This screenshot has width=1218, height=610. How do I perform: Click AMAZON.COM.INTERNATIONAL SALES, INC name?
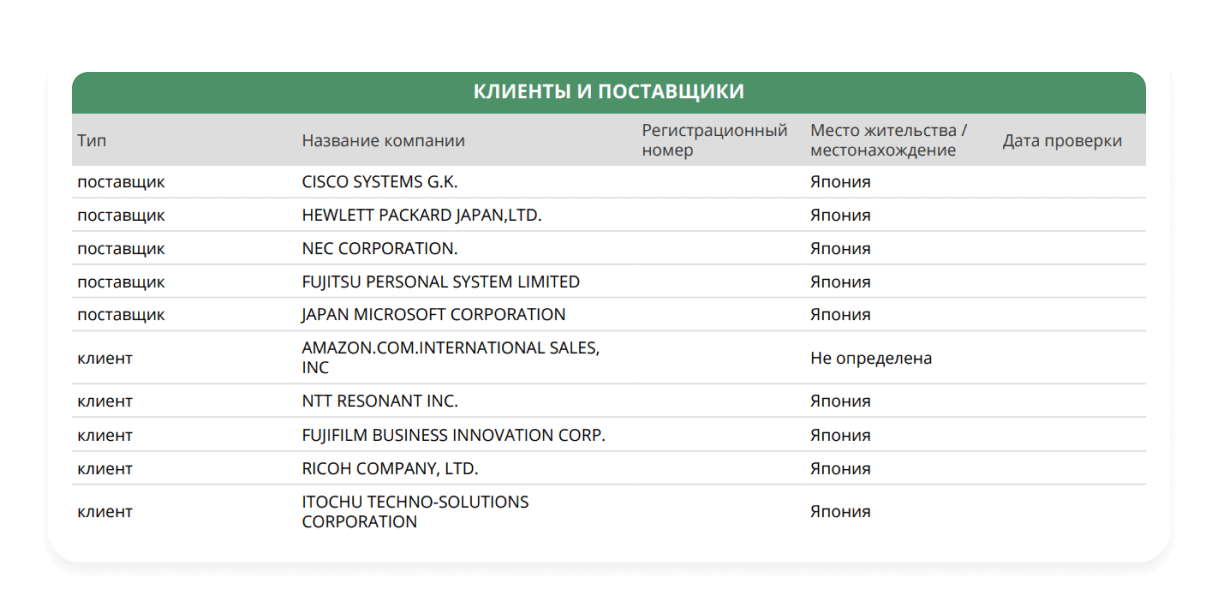click(450, 357)
